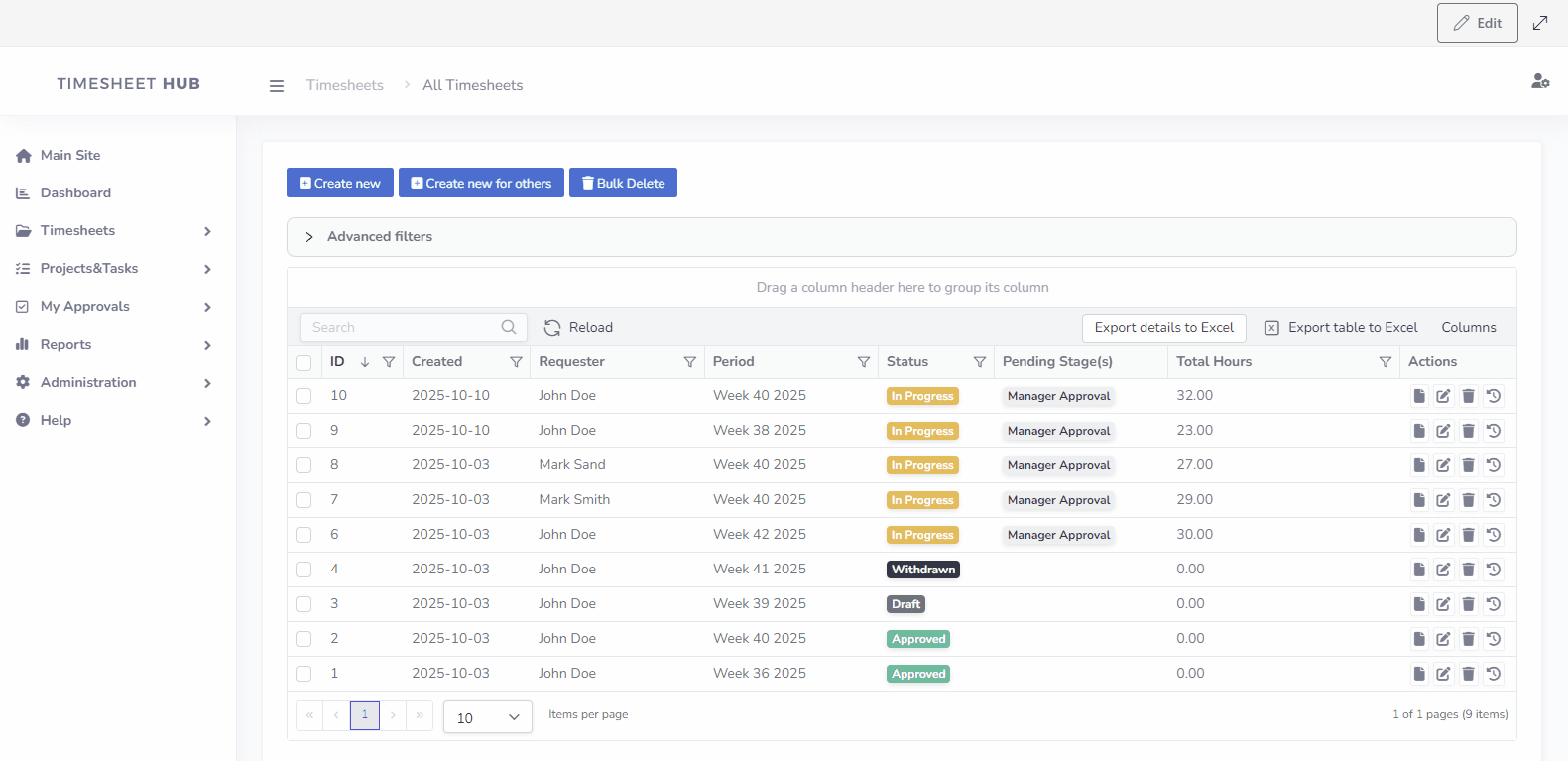Click the edit icon for timesheet 9
Image resolution: width=1568 pixels, height=761 pixels.
pos(1443,431)
